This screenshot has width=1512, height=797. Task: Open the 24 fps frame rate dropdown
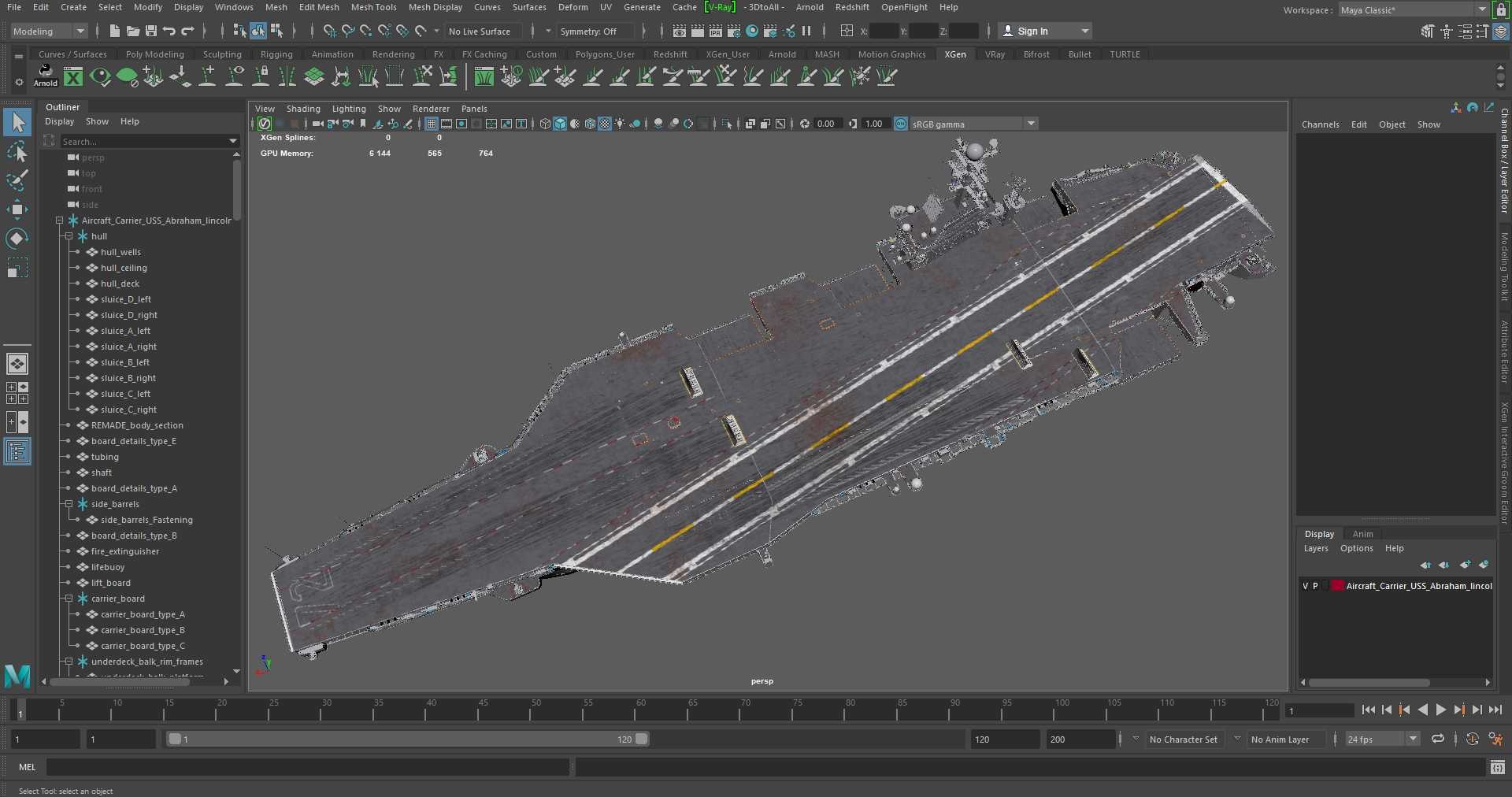[1382, 739]
